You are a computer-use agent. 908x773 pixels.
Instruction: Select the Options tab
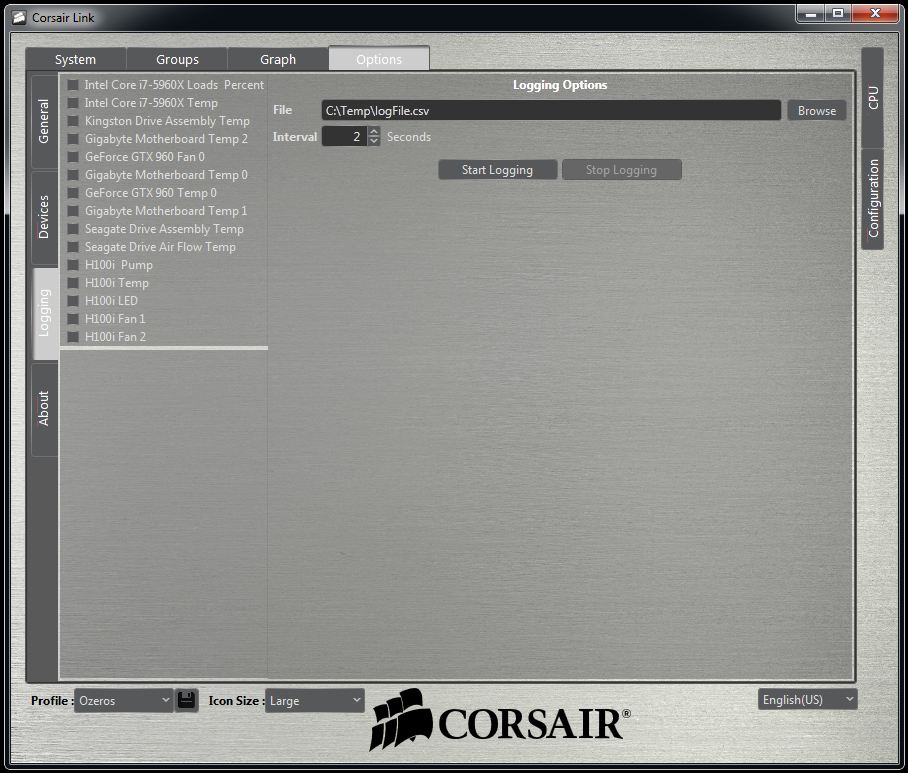(x=379, y=58)
